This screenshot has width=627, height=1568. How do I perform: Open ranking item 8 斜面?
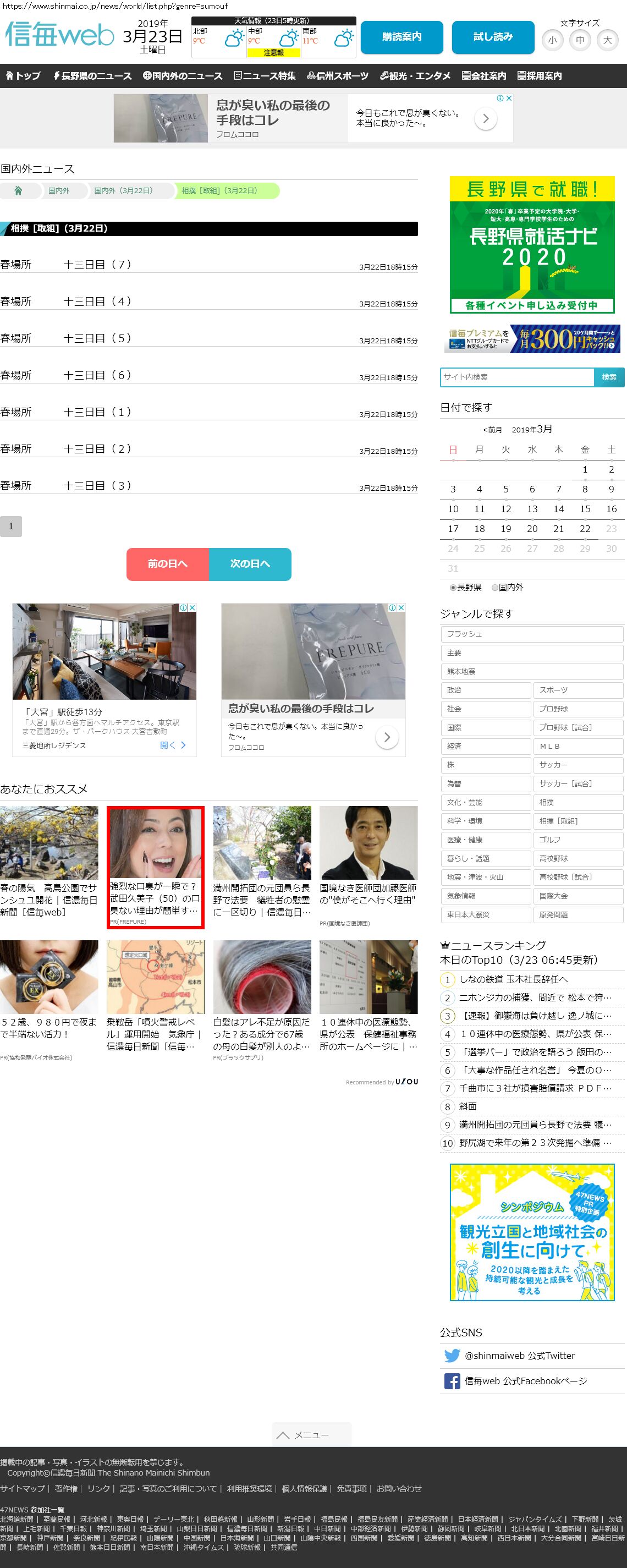click(x=468, y=1106)
